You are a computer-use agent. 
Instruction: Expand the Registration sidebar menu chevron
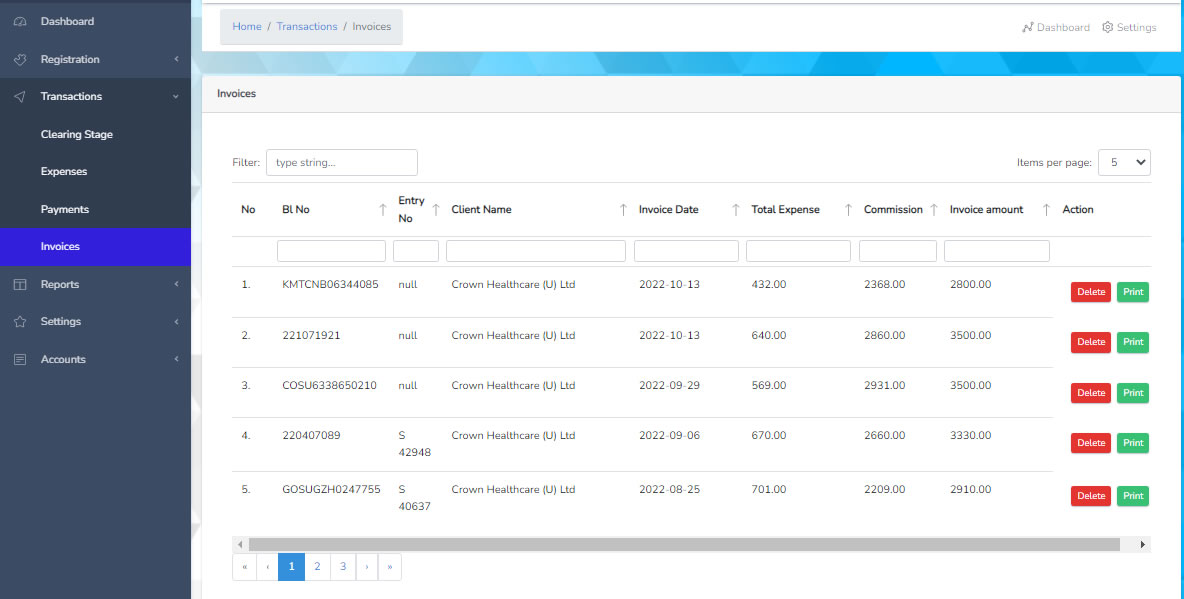pyautogui.click(x=176, y=59)
